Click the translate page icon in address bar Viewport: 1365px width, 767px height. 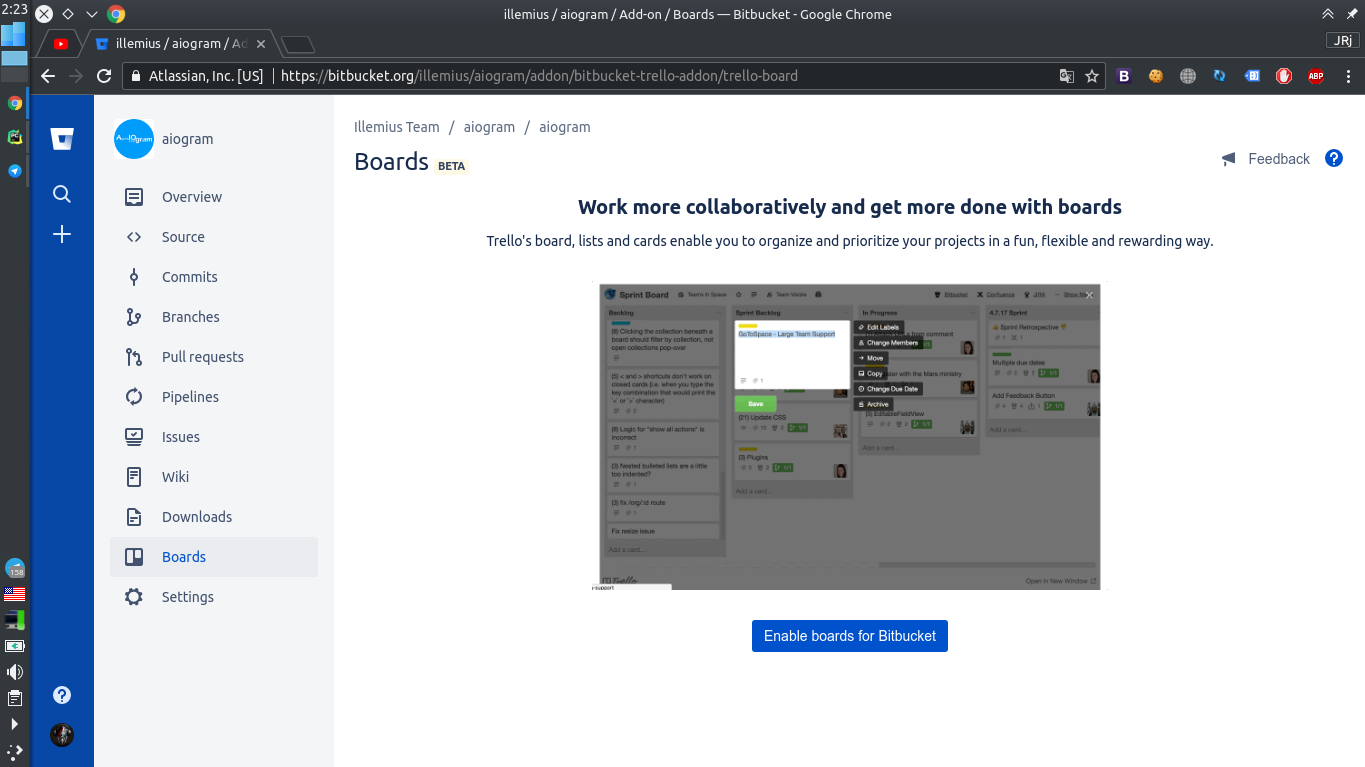(1067, 76)
